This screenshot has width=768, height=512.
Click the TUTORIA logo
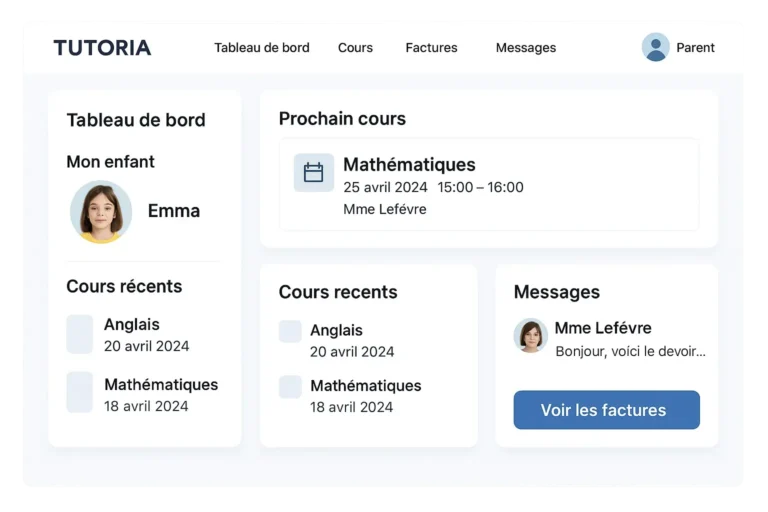[x=102, y=48]
